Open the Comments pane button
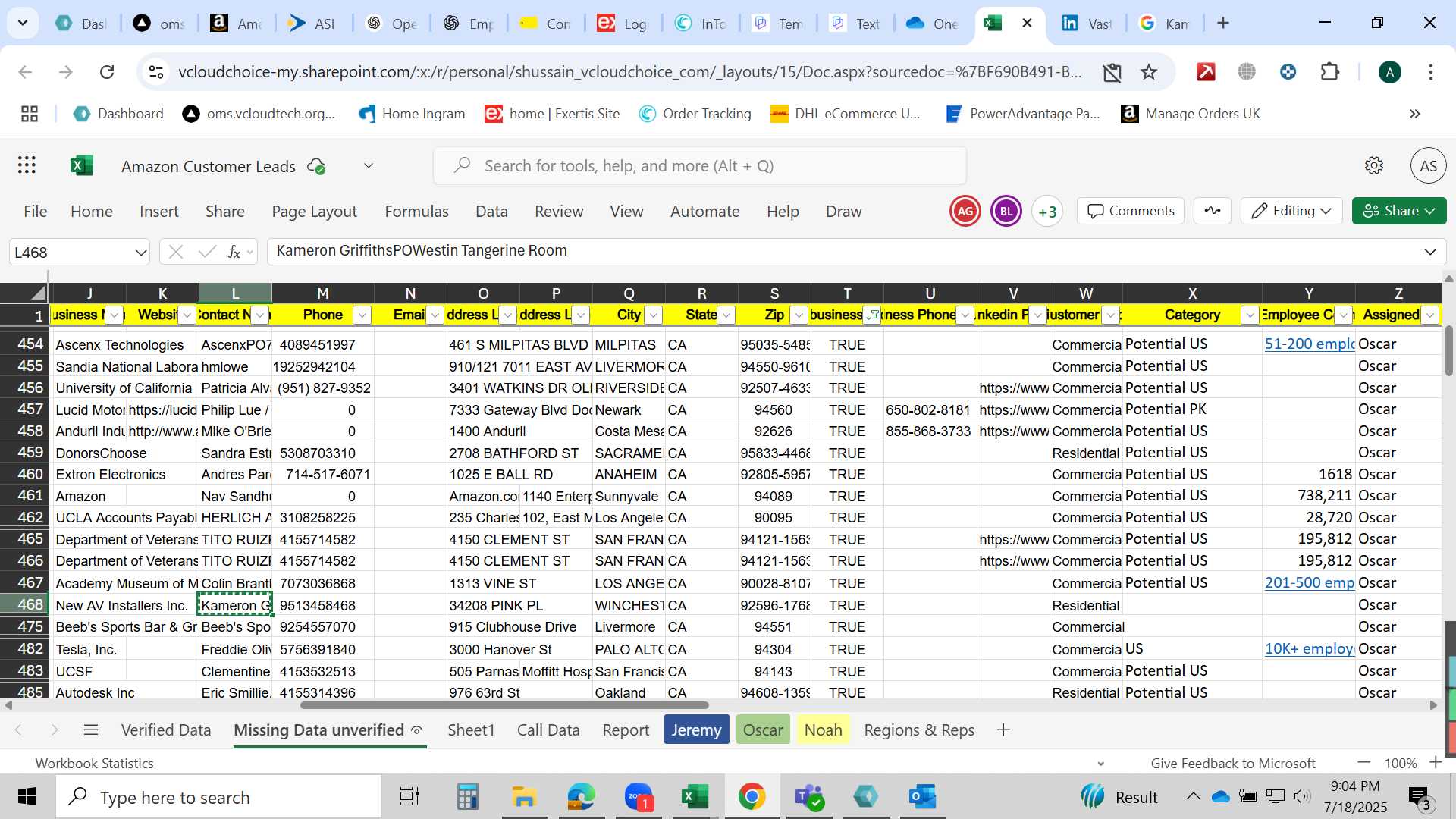This screenshot has height=819, width=1456. pyautogui.click(x=1131, y=211)
